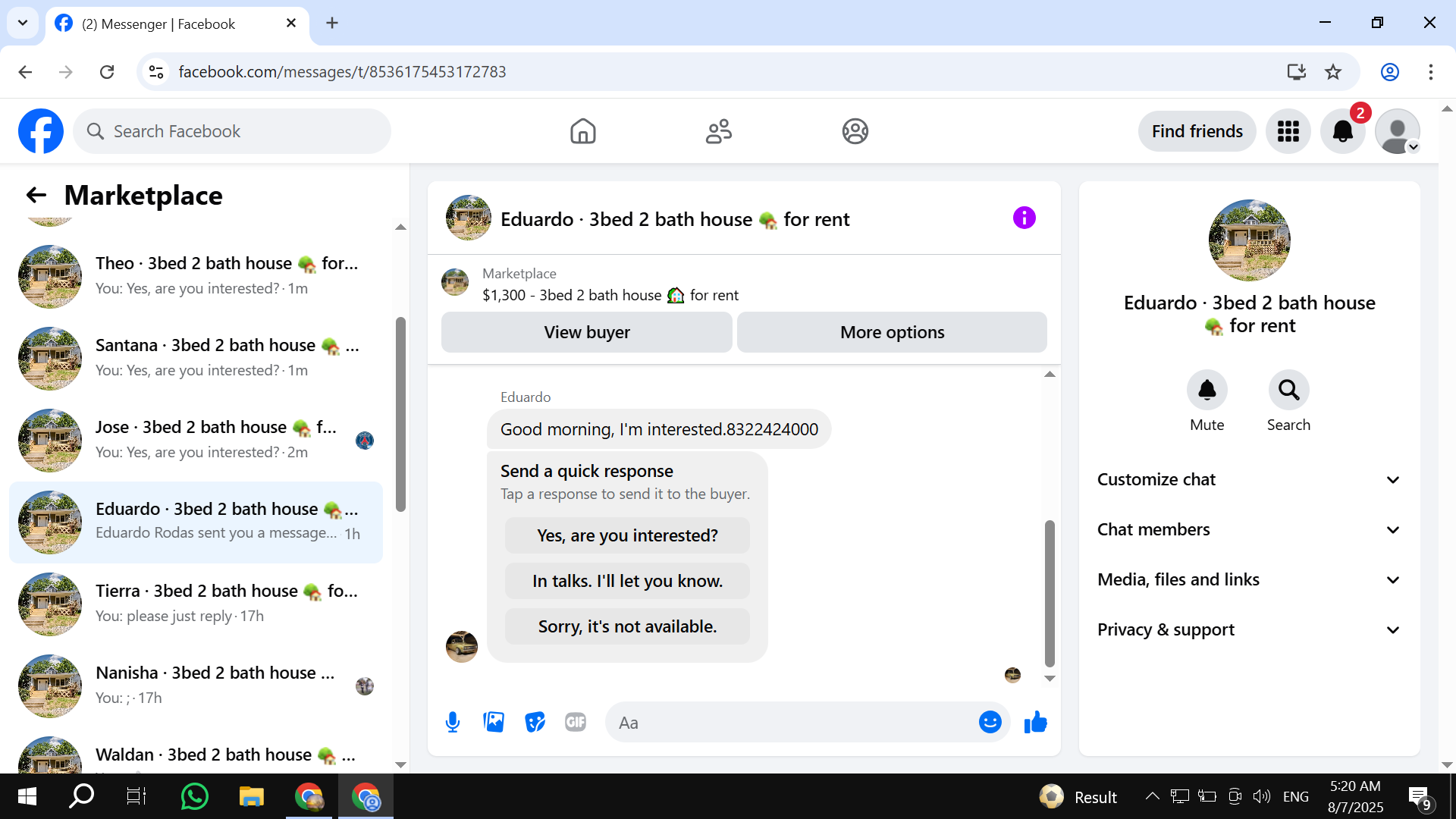The image size is (1456, 819).
Task: Click the browser address bar URL
Action: pos(342,72)
